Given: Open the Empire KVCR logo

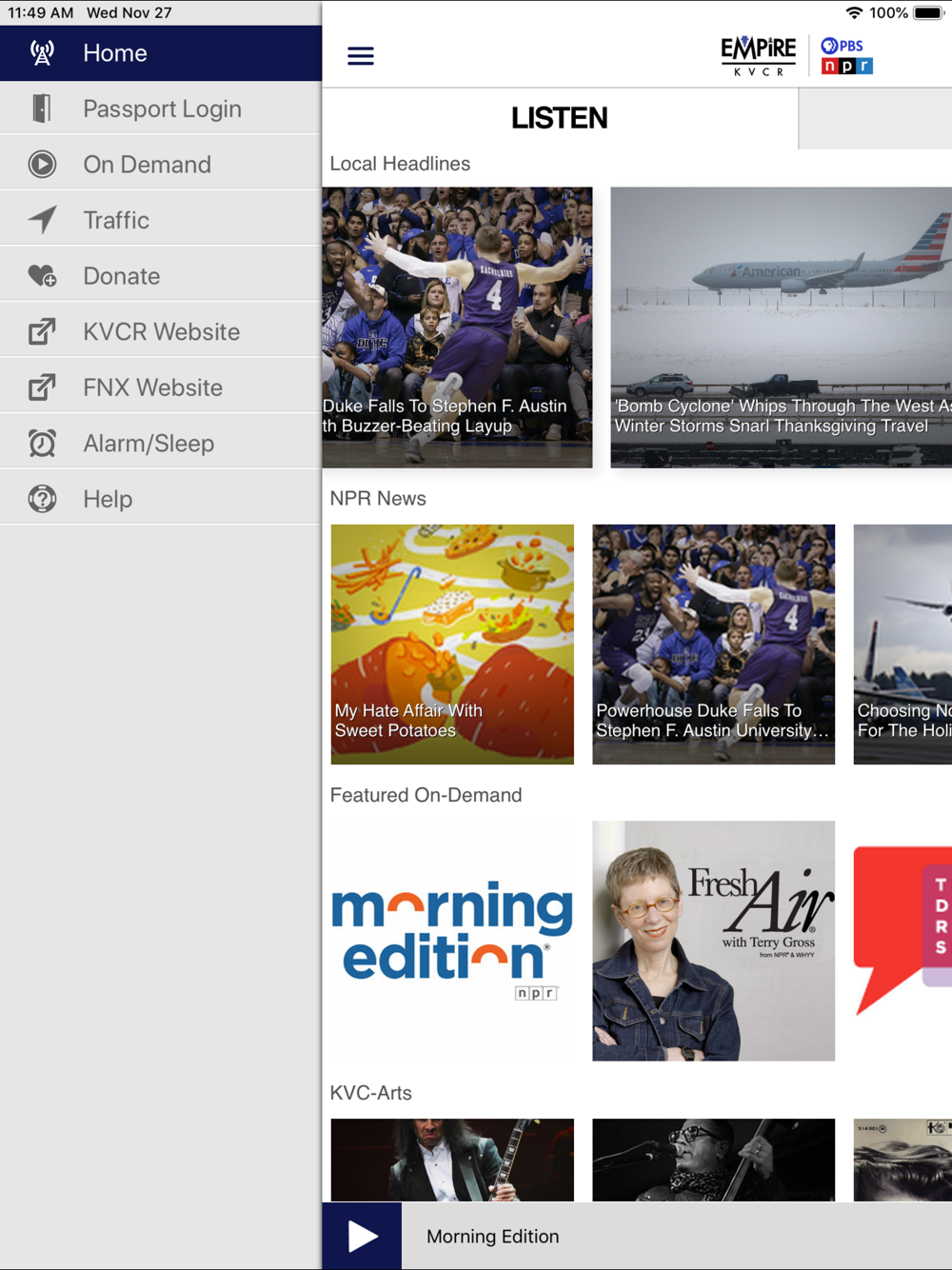Looking at the screenshot, I should 758,56.
